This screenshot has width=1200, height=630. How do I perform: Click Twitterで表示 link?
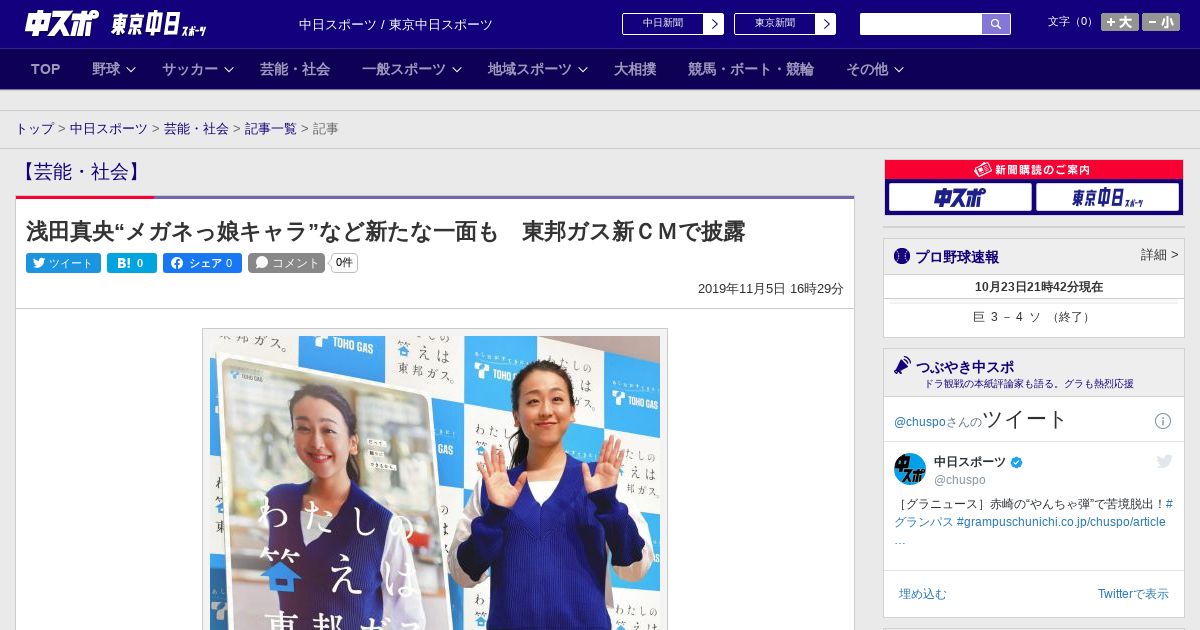point(1133,594)
